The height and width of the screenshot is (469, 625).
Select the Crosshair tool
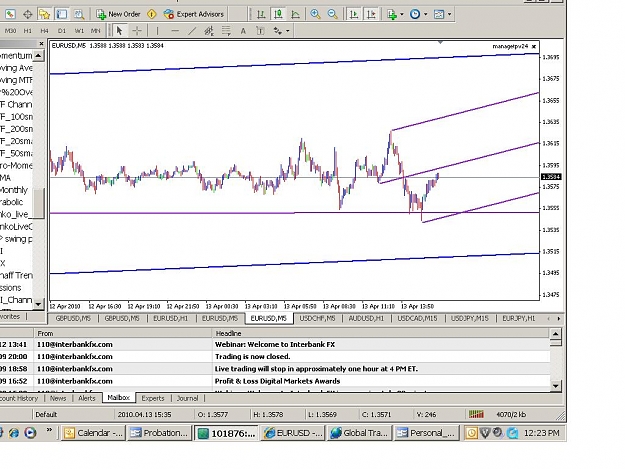point(137,31)
